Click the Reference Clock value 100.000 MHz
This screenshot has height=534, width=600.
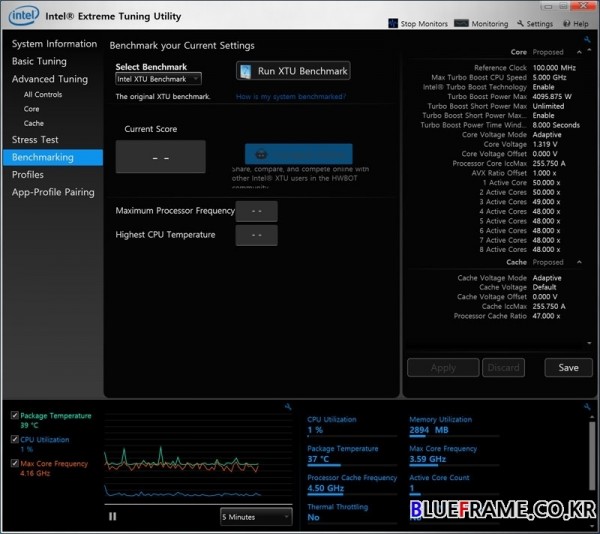(x=554, y=68)
